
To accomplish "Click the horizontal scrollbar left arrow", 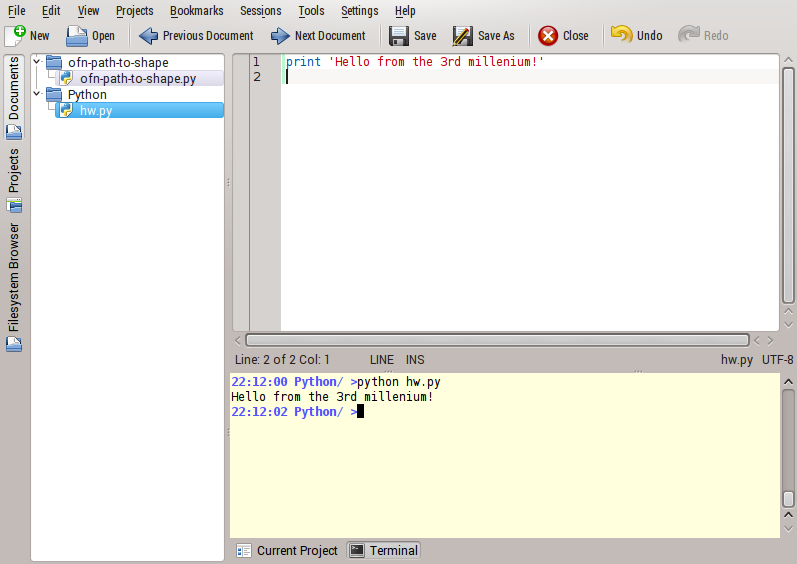I will (x=238, y=340).
